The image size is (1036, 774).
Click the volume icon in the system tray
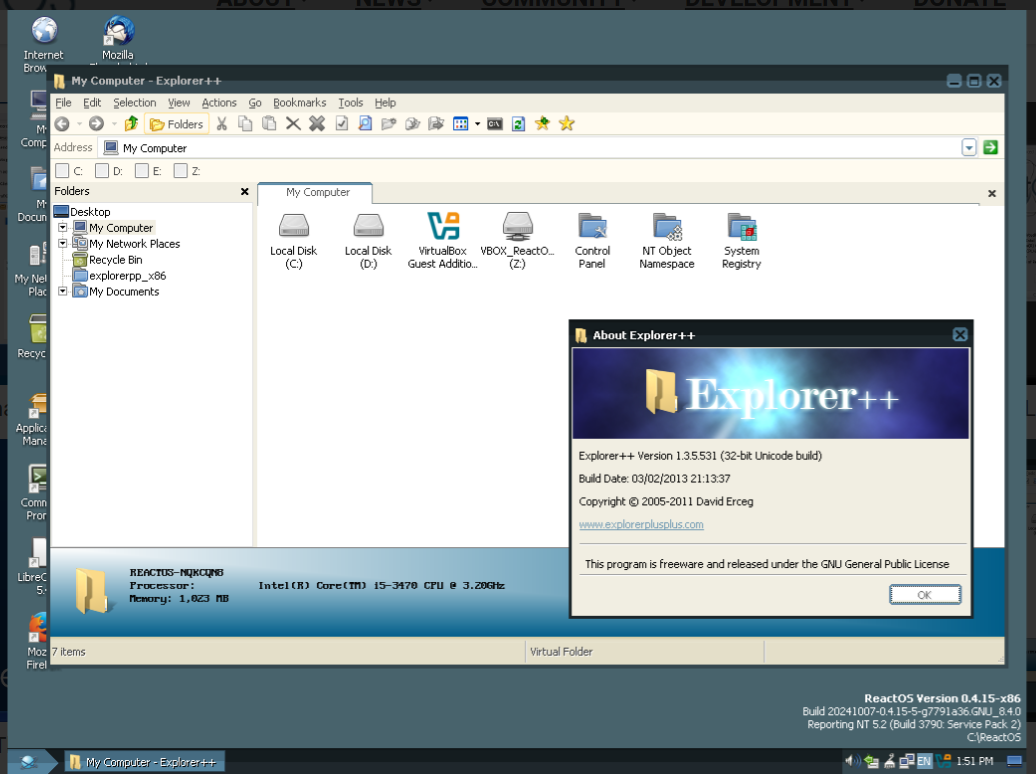click(x=851, y=760)
